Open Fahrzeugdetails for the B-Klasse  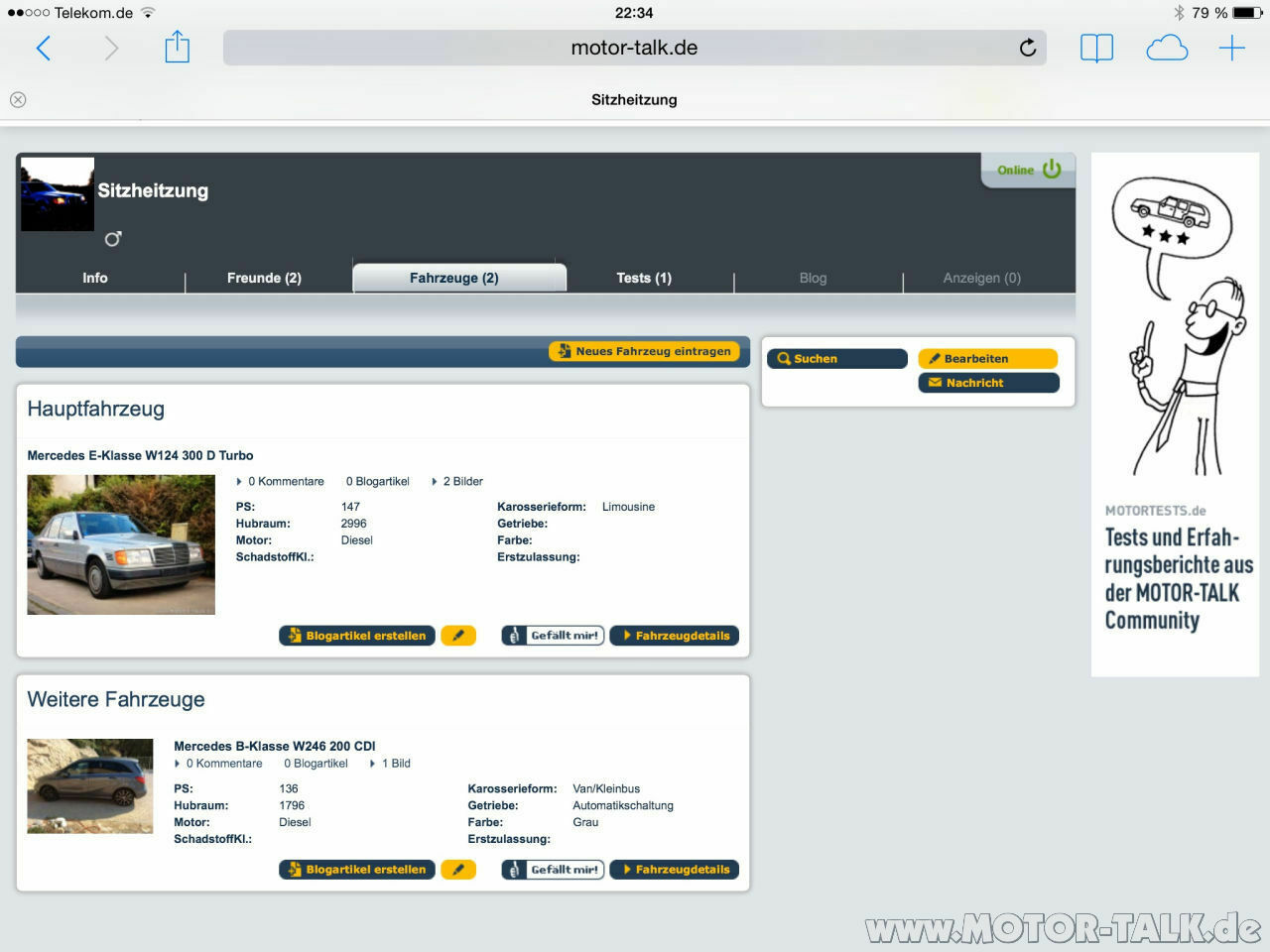tap(674, 870)
